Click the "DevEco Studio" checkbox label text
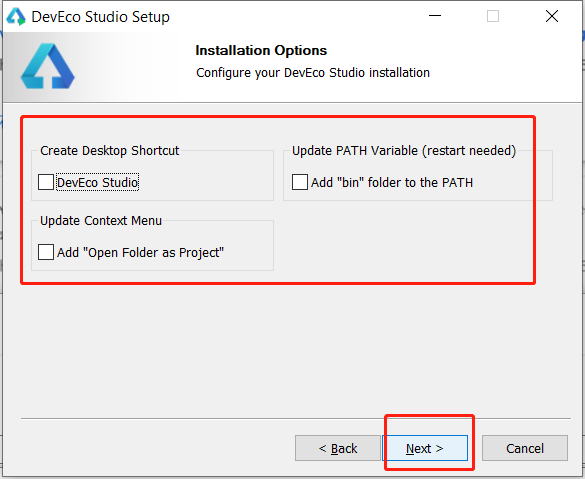 (97, 182)
